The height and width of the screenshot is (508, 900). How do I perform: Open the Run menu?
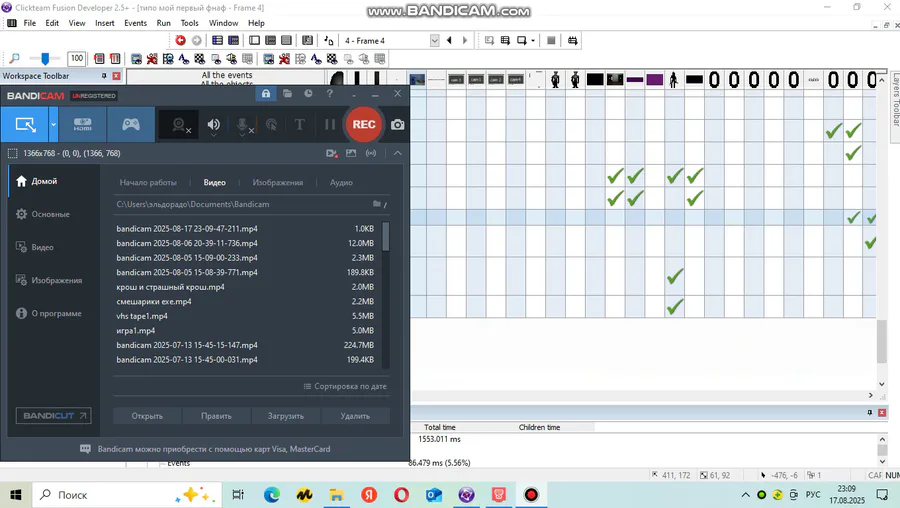click(164, 23)
